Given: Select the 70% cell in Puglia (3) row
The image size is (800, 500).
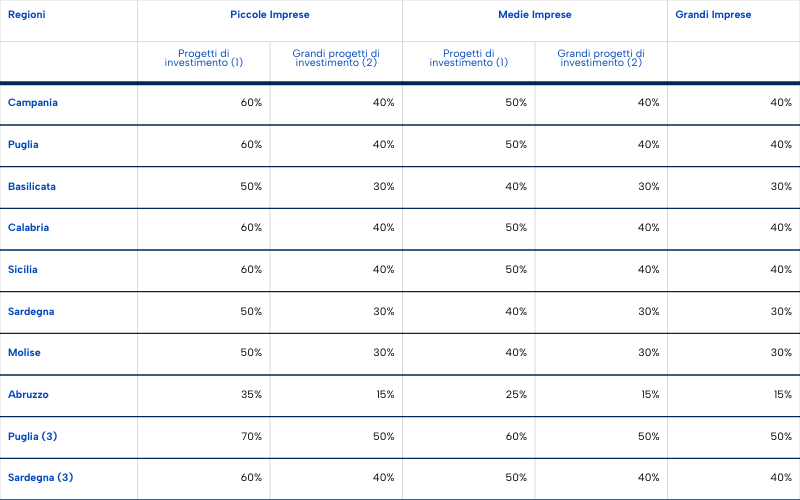Looking at the screenshot, I should tap(251, 436).
